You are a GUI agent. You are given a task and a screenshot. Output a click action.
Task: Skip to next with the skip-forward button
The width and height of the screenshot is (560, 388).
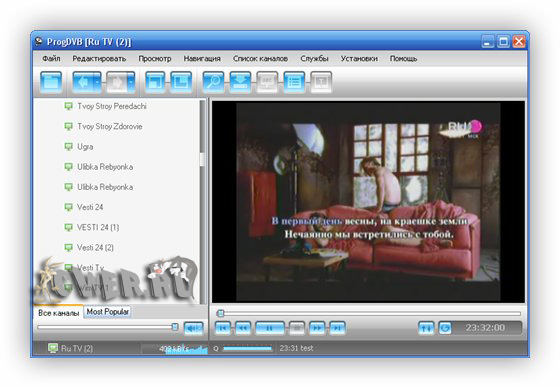[337, 328]
